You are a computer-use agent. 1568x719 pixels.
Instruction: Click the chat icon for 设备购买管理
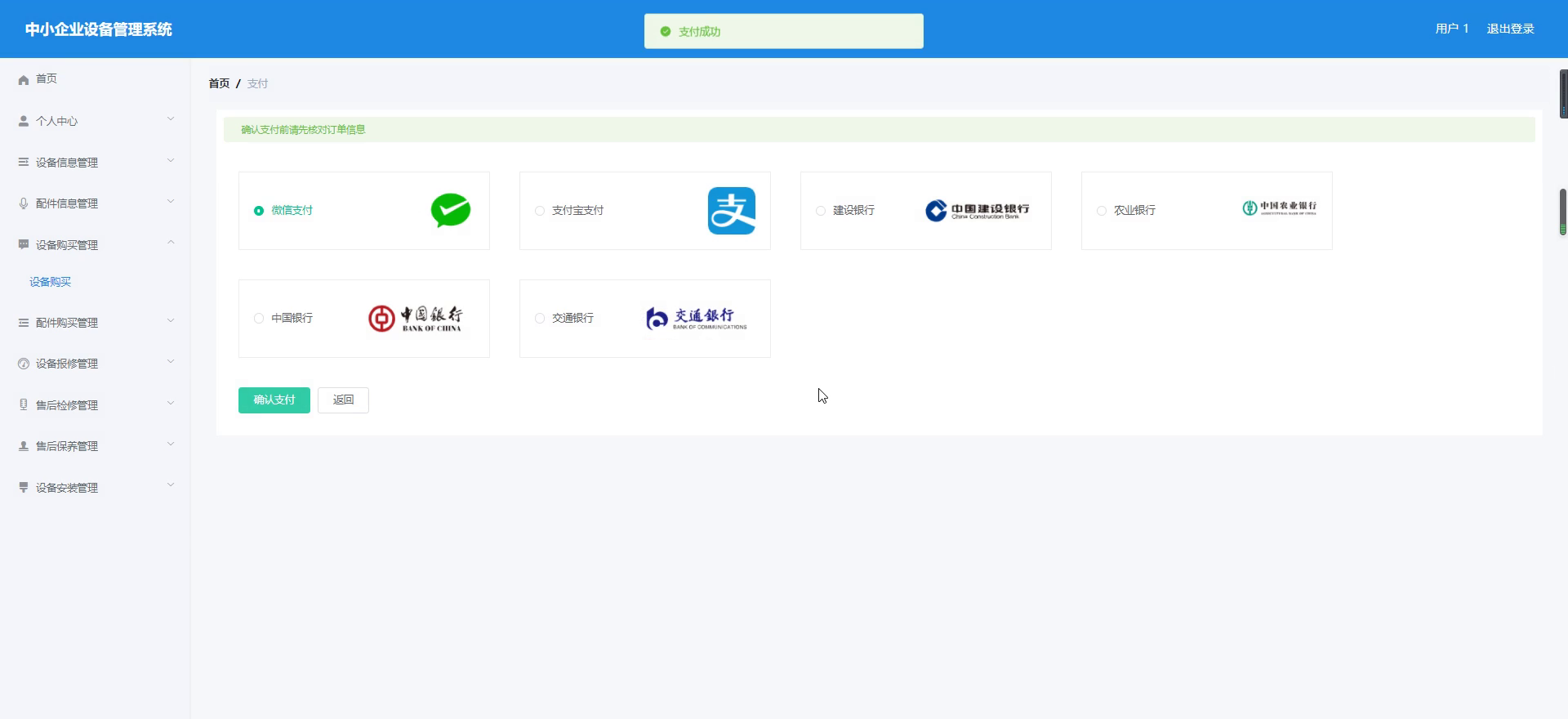pyautogui.click(x=24, y=244)
